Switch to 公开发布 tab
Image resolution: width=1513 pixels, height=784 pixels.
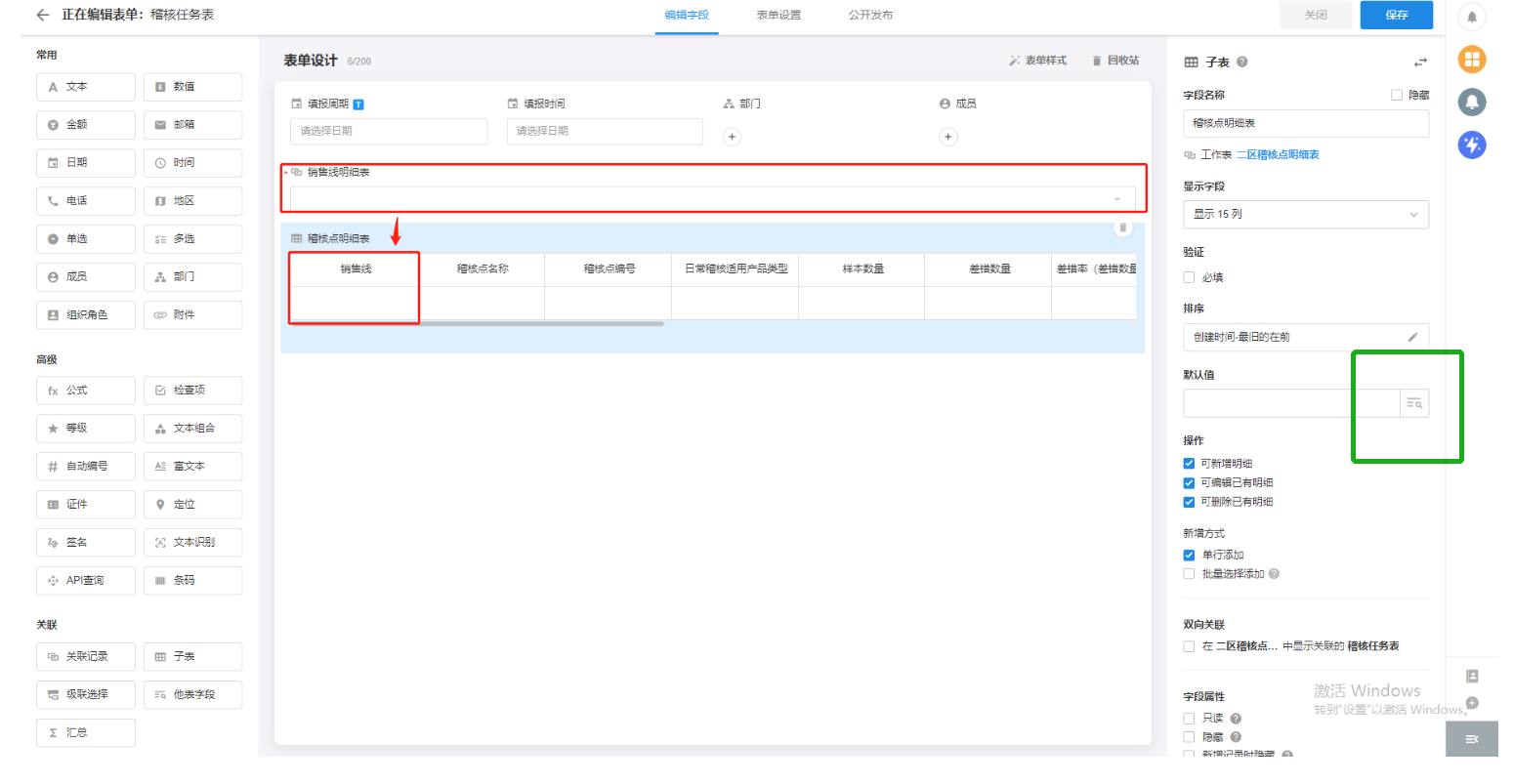(869, 15)
